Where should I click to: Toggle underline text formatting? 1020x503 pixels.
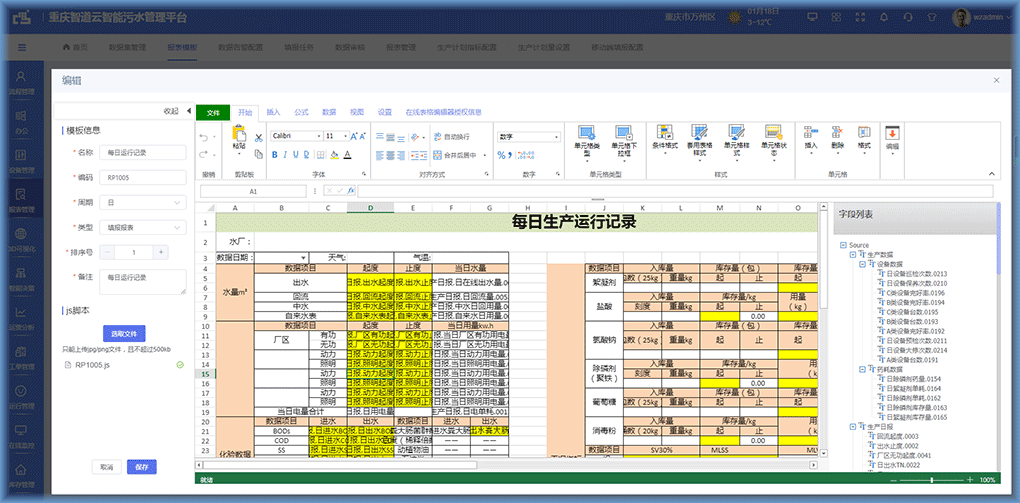tap(296, 155)
